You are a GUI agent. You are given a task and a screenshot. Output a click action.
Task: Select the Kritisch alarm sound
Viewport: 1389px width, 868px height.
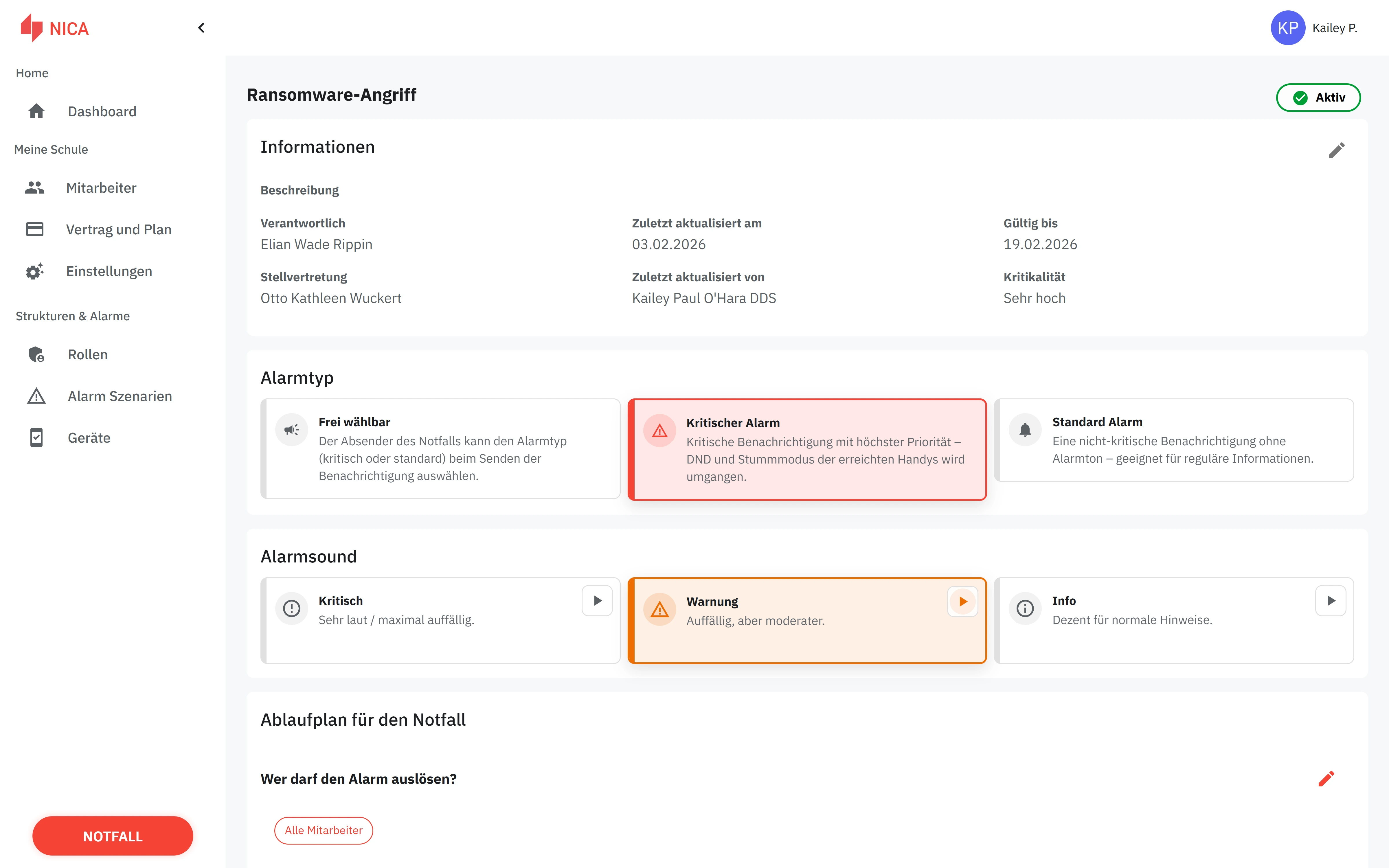pyautogui.click(x=440, y=621)
